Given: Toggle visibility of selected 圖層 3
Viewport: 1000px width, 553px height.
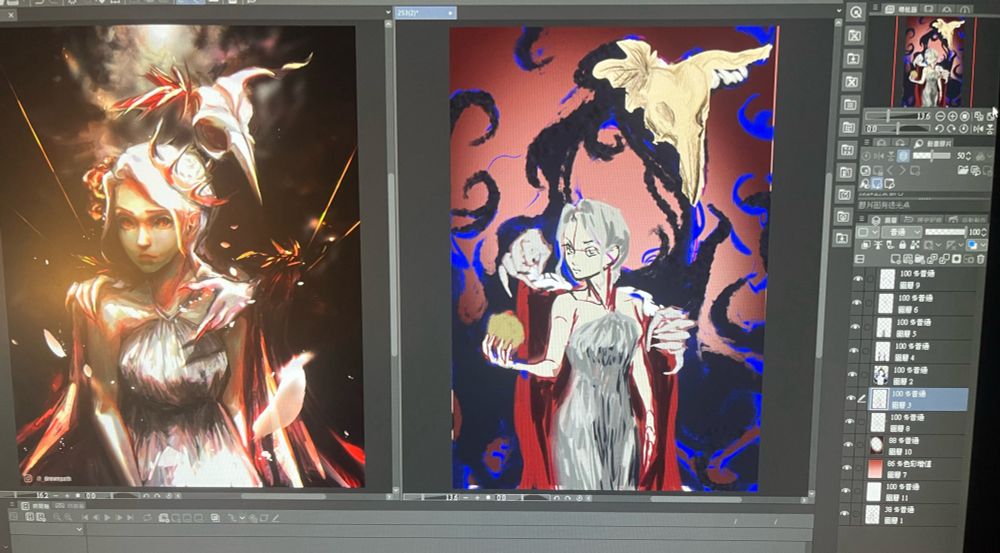Looking at the screenshot, I should [x=850, y=398].
